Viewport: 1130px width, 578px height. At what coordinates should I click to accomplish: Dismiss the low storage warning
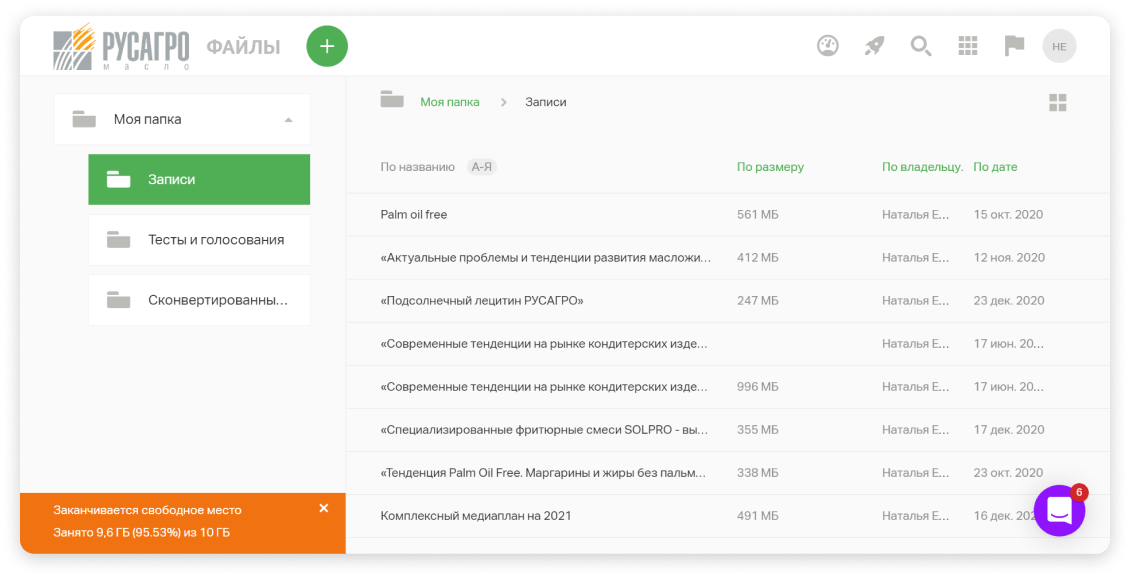point(324,509)
